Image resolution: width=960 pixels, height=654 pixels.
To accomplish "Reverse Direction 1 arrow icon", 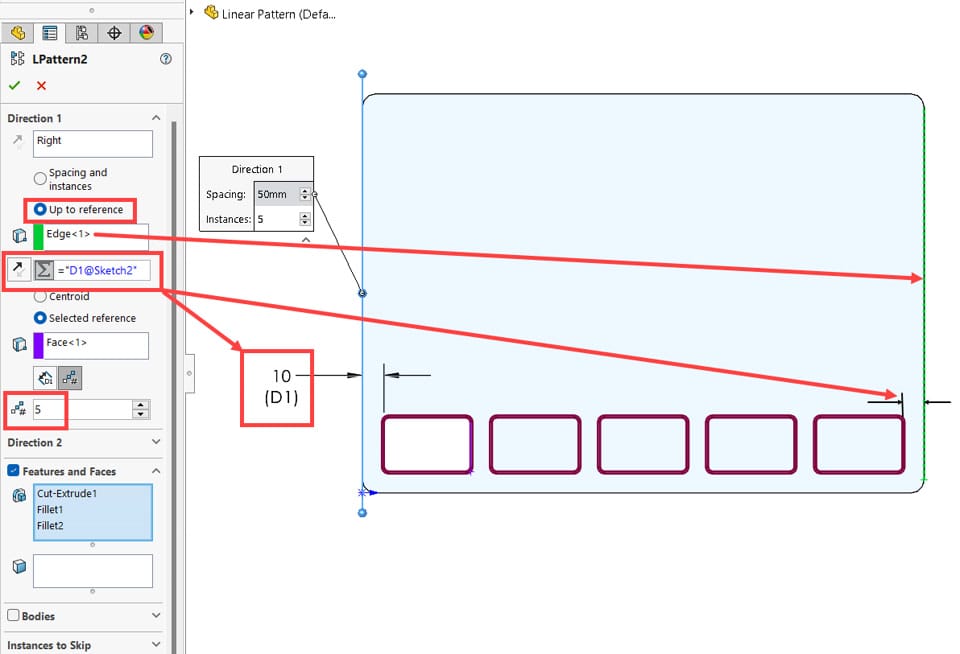I will [x=18, y=141].
